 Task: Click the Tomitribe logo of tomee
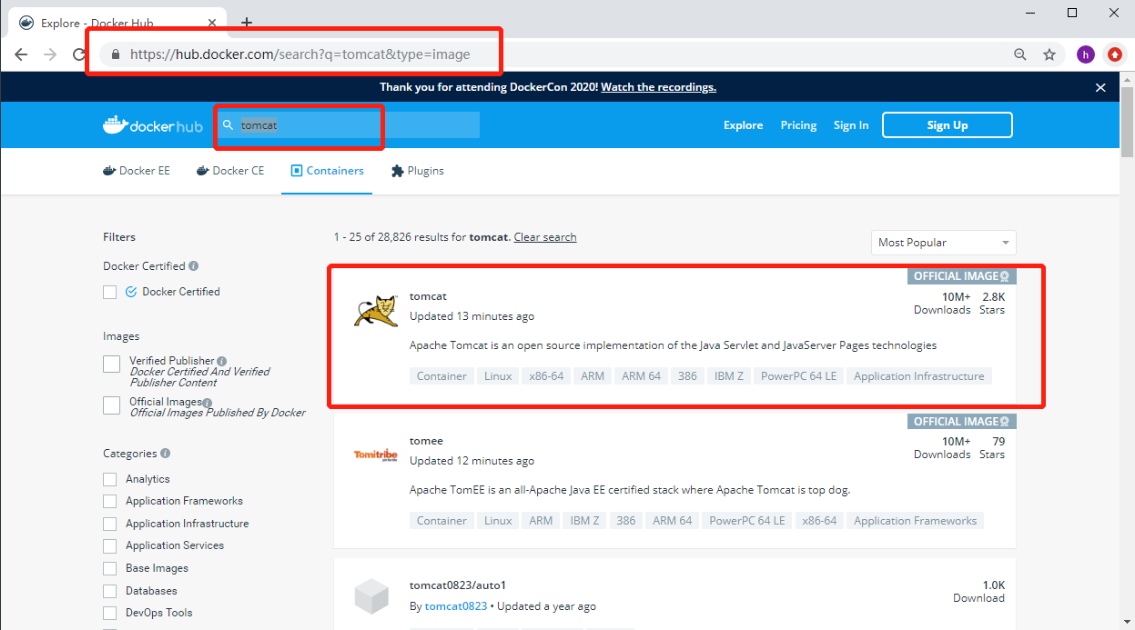coord(376,455)
